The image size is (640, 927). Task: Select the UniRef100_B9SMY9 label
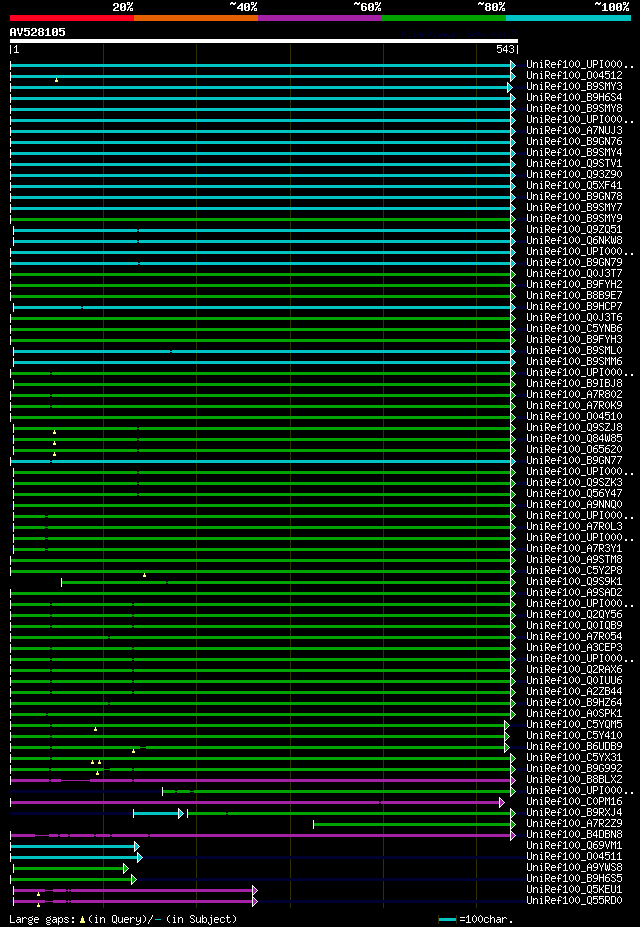(x=574, y=219)
